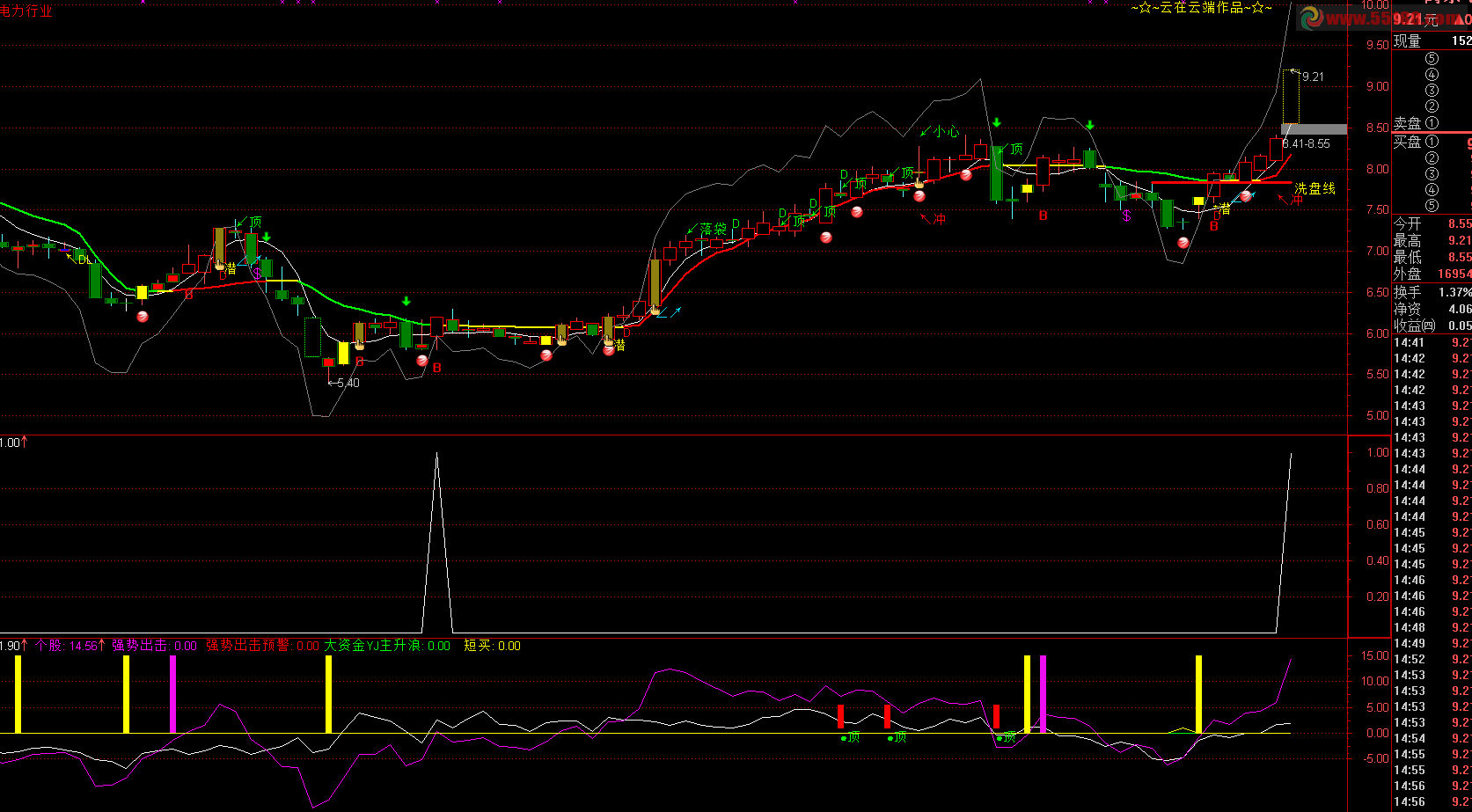Click the magenta $ marker near the first 顶
Screen dimensions: 1472x812
pyautogui.click(x=256, y=273)
